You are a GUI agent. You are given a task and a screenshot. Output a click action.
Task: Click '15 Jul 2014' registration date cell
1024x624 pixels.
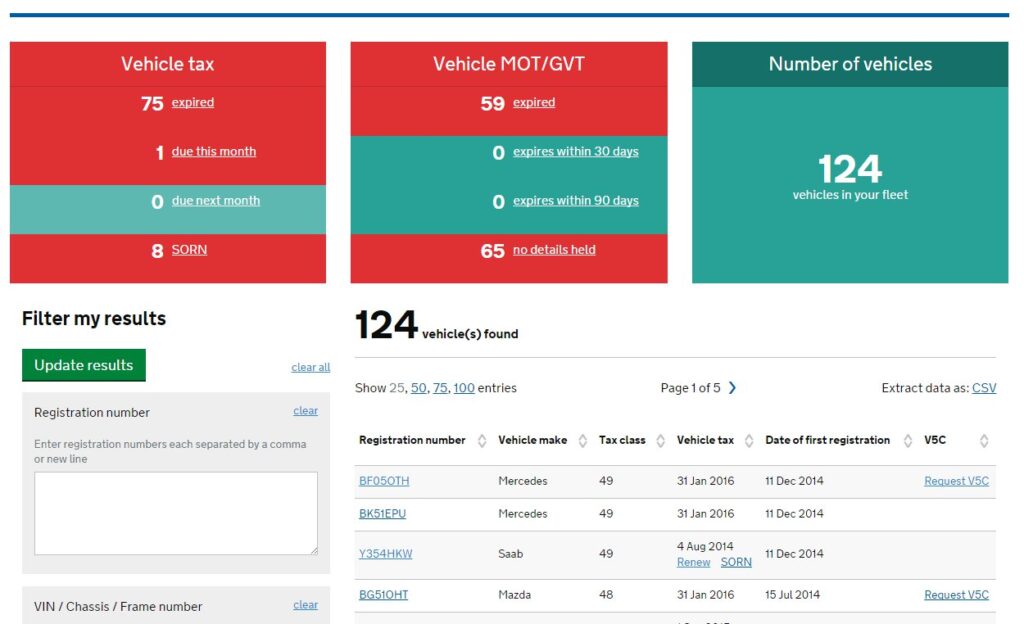pyautogui.click(x=792, y=595)
